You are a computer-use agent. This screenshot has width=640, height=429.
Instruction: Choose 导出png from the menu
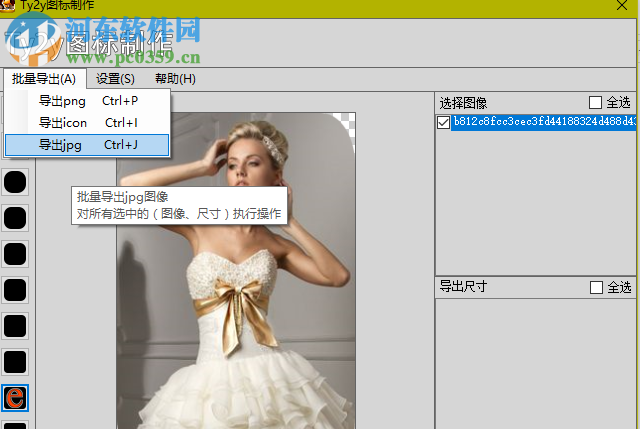click(87, 101)
